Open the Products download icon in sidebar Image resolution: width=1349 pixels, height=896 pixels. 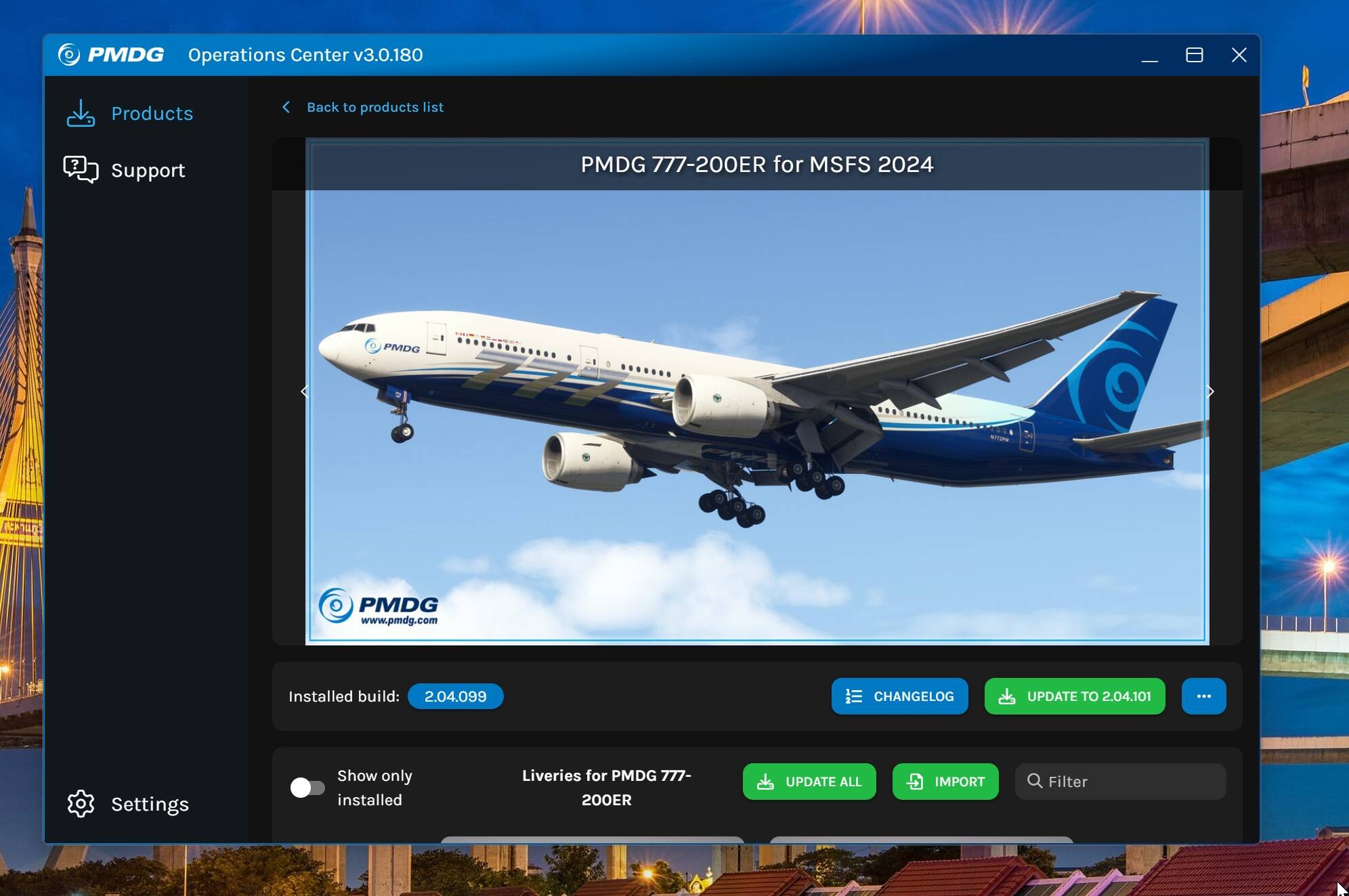pyautogui.click(x=81, y=113)
